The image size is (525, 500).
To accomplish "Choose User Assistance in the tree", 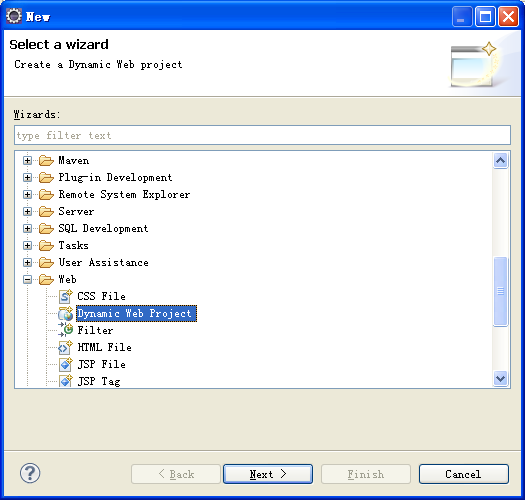I will [103, 262].
